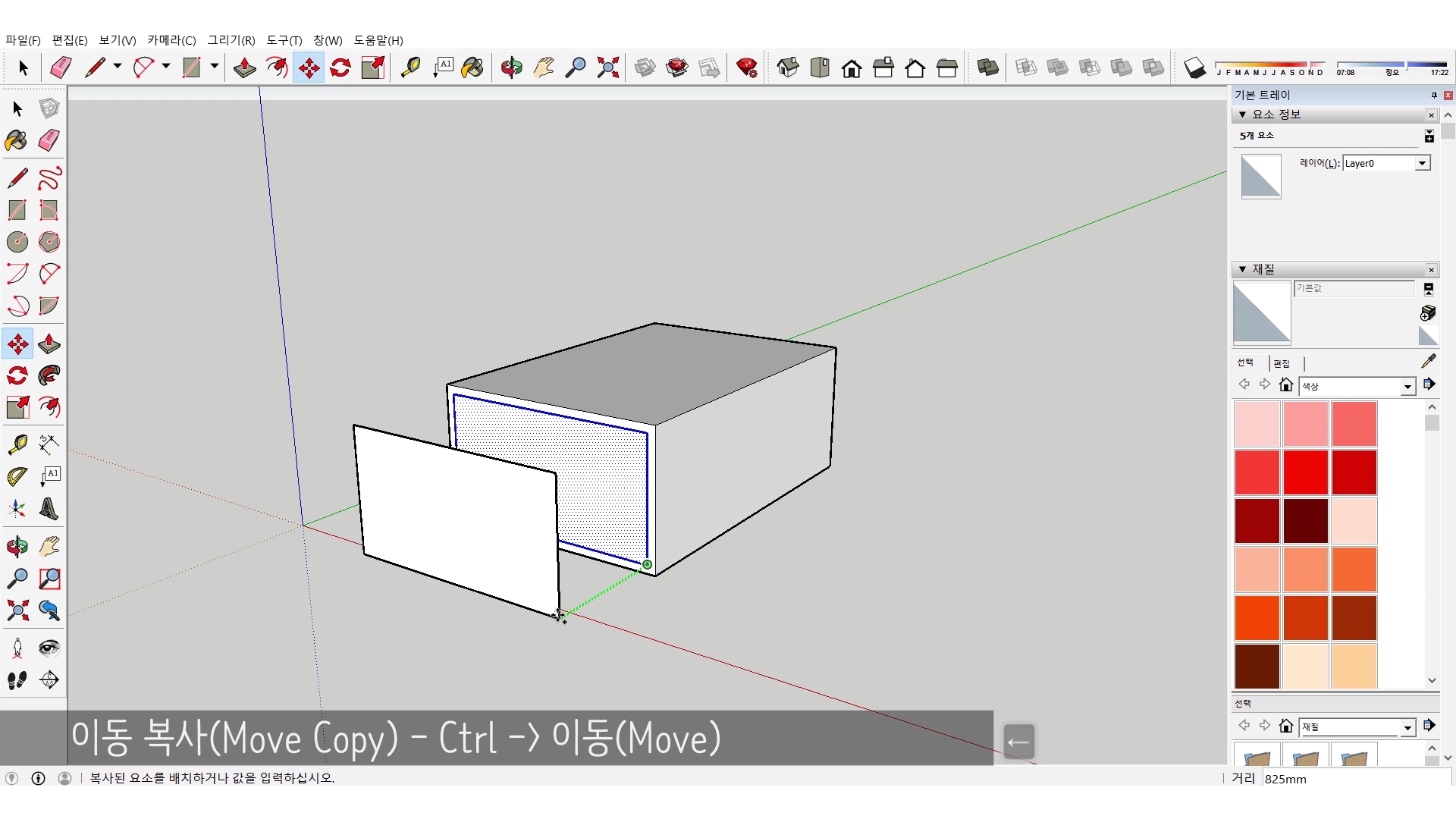Choose the Push/Pull tool in left toolbar
1456x819 pixels.
49,344
